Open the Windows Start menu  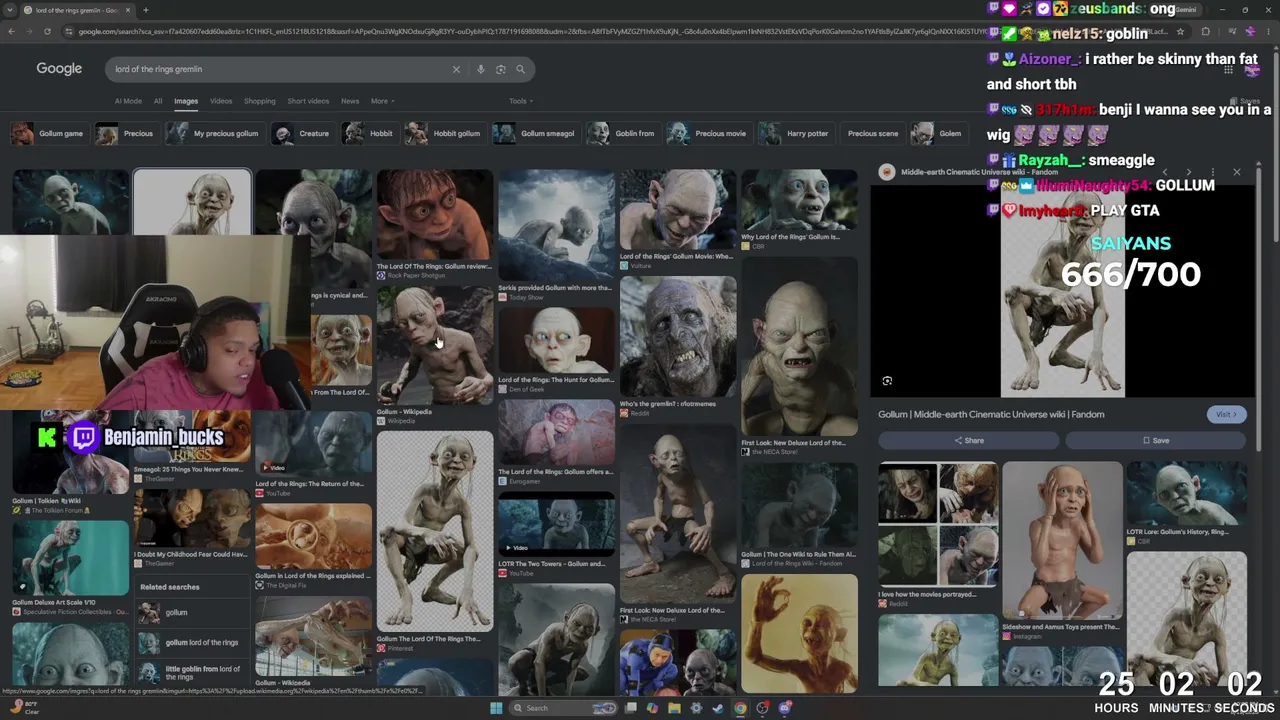tap(496, 708)
